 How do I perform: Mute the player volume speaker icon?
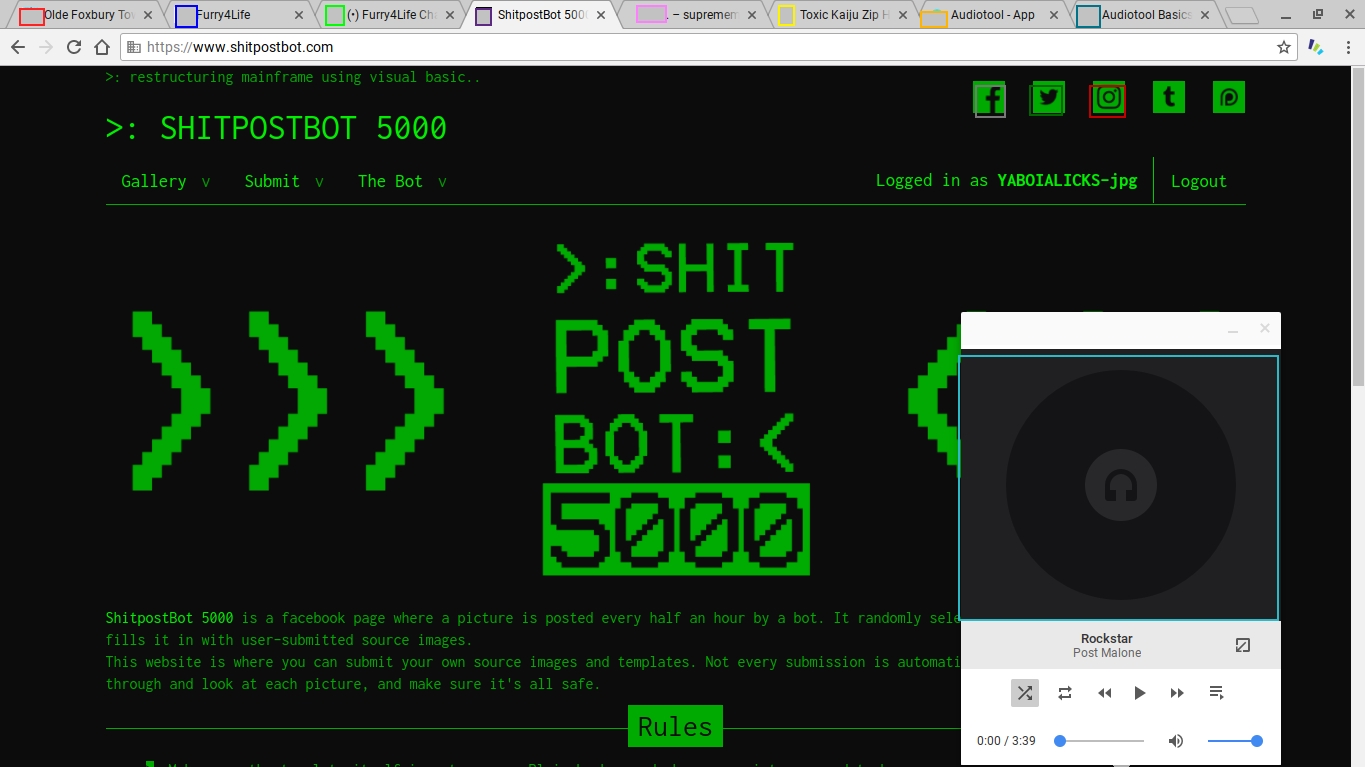point(1176,741)
